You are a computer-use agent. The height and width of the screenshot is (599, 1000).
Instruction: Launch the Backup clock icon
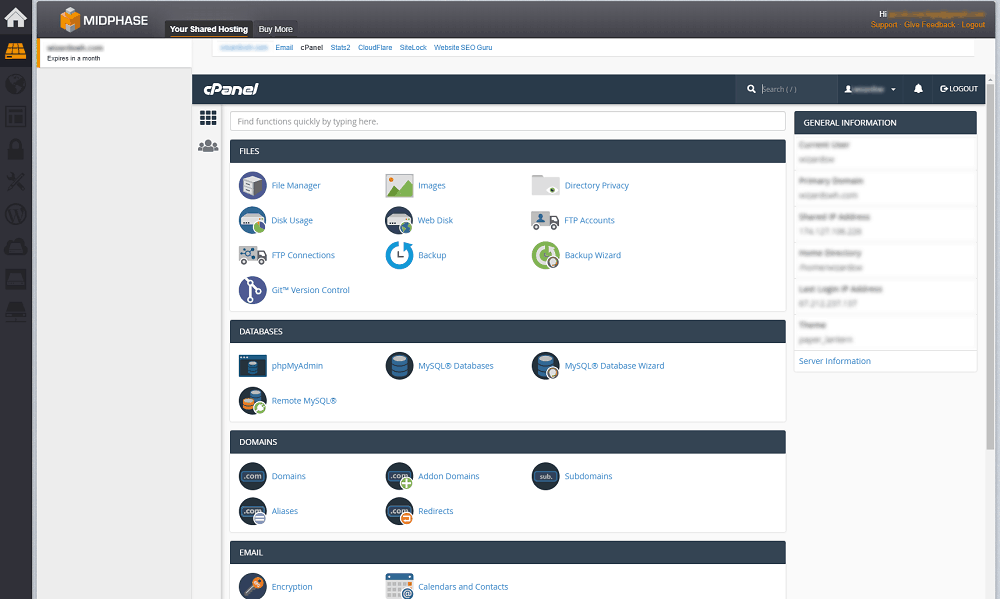pyautogui.click(x=399, y=255)
